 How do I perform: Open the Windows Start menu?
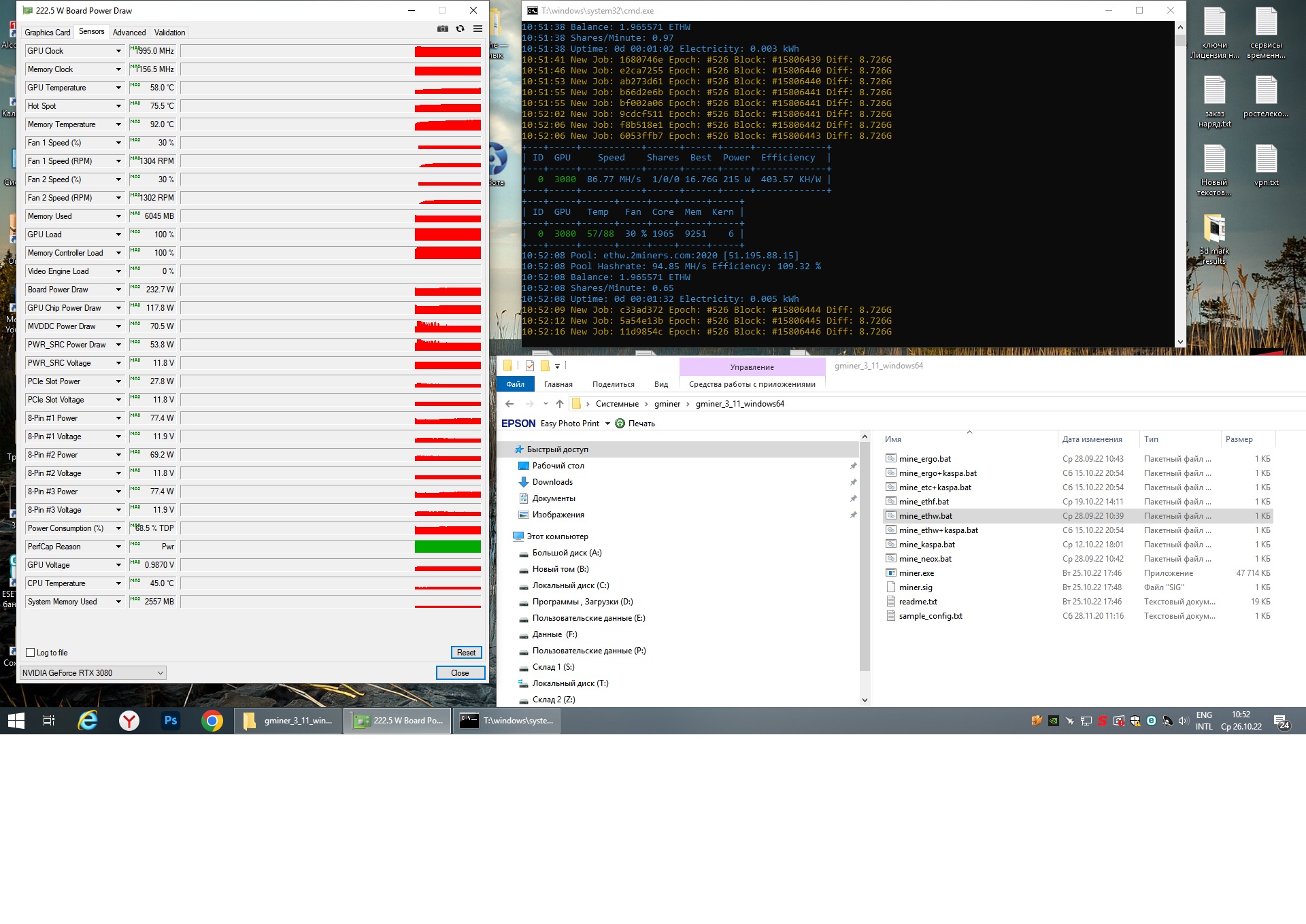(x=16, y=721)
